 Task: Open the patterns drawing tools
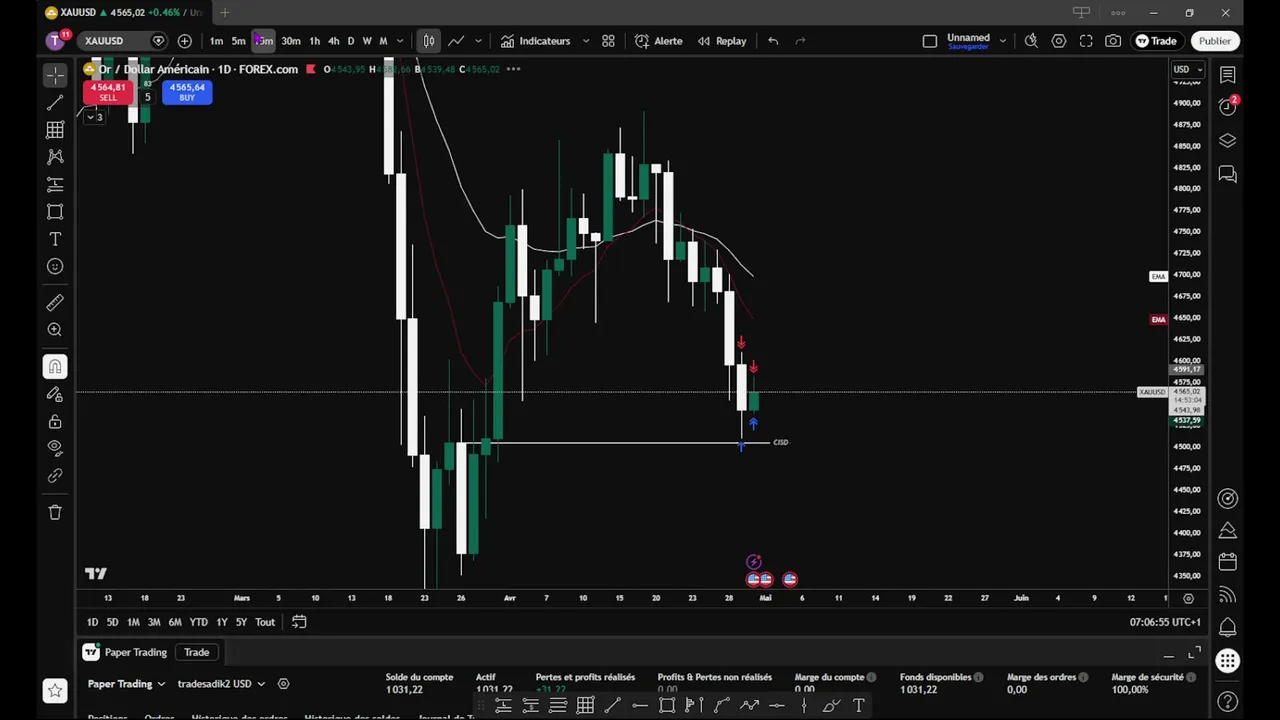[x=55, y=157]
